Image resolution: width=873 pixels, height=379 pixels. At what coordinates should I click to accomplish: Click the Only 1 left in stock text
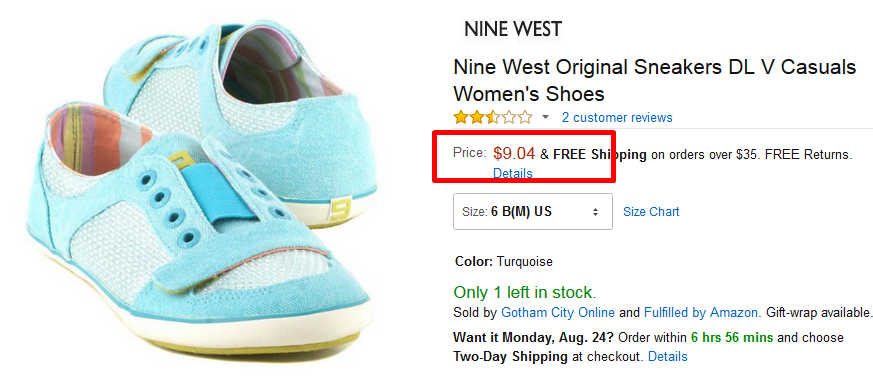[x=524, y=292]
